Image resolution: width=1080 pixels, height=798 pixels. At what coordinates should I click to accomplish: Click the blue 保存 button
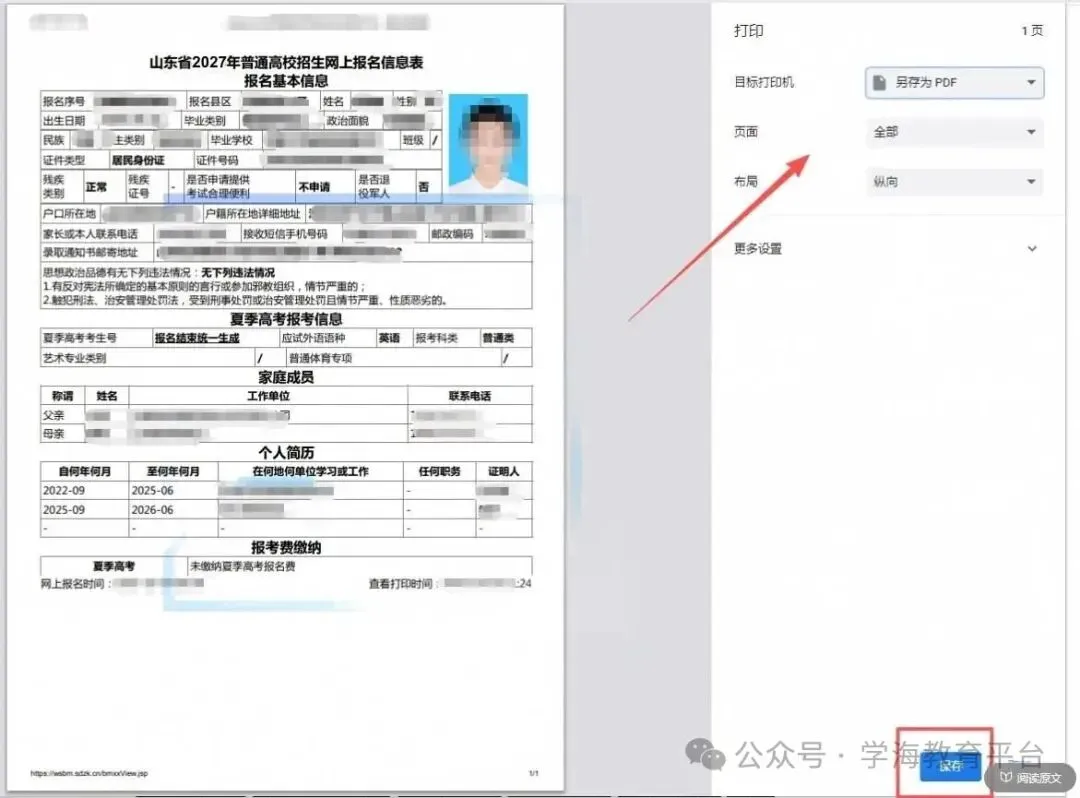(950, 766)
